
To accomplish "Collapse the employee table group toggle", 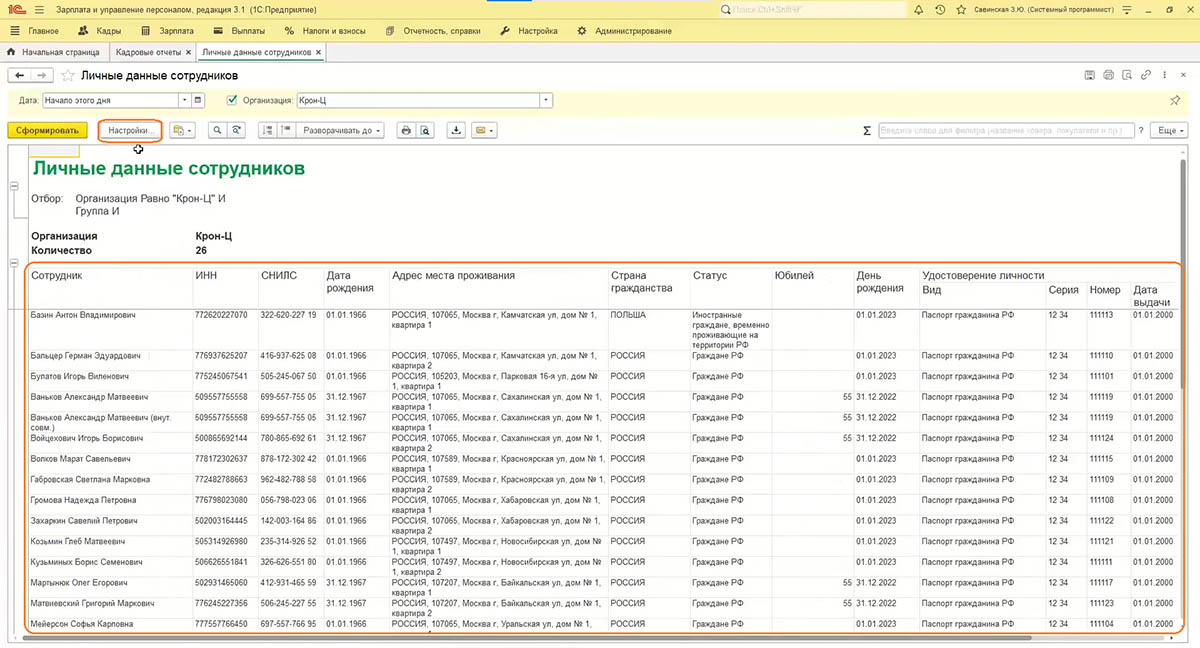I will pos(14,264).
